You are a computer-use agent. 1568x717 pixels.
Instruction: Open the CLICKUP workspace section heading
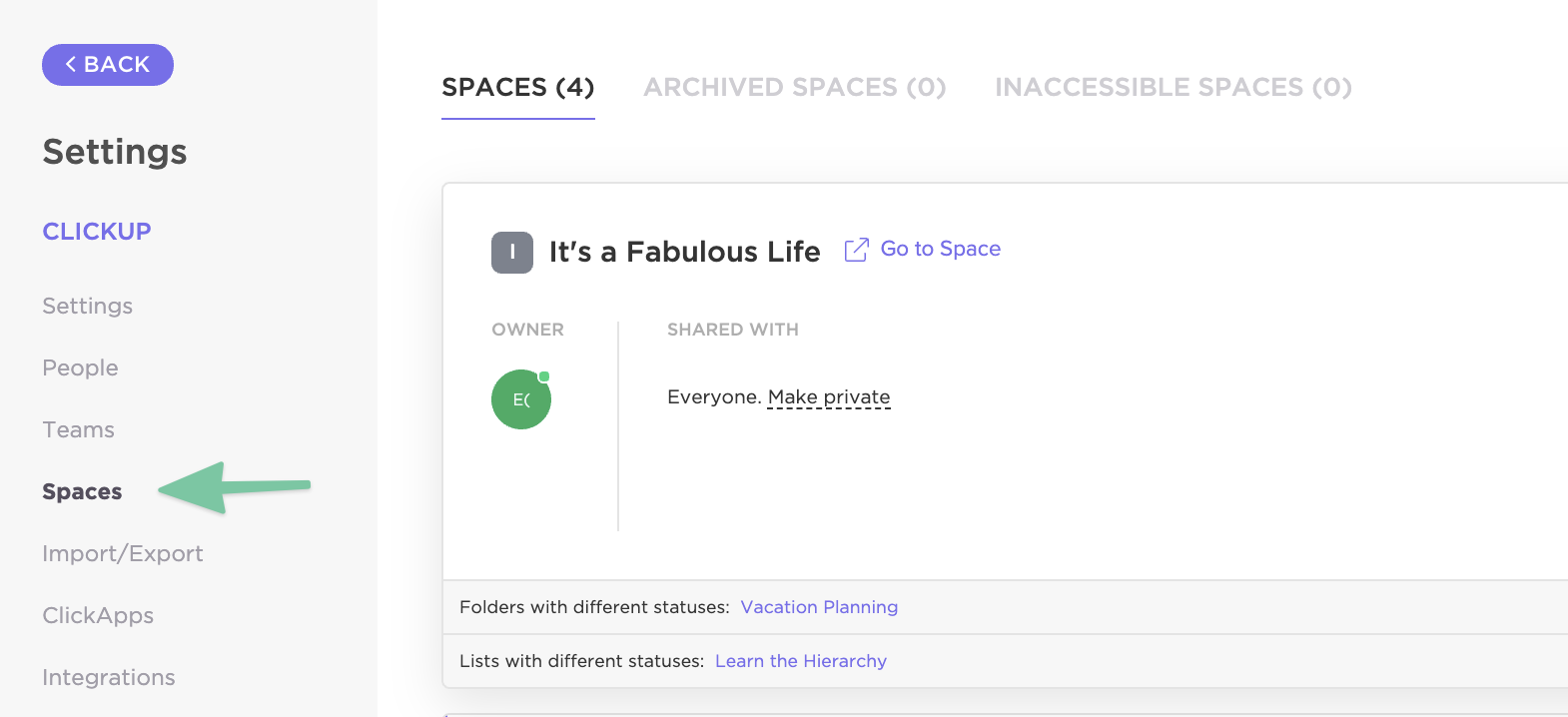click(x=97, y=232)
